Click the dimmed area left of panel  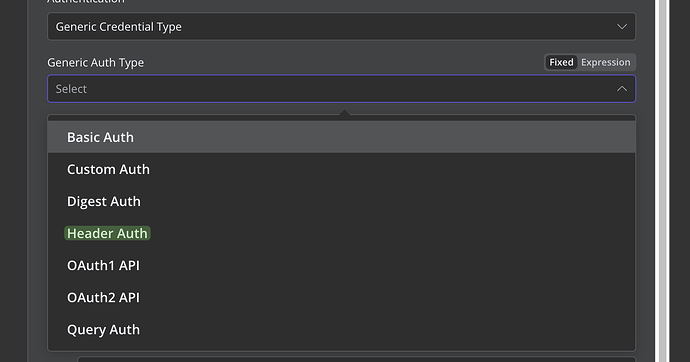click(14, 181)
